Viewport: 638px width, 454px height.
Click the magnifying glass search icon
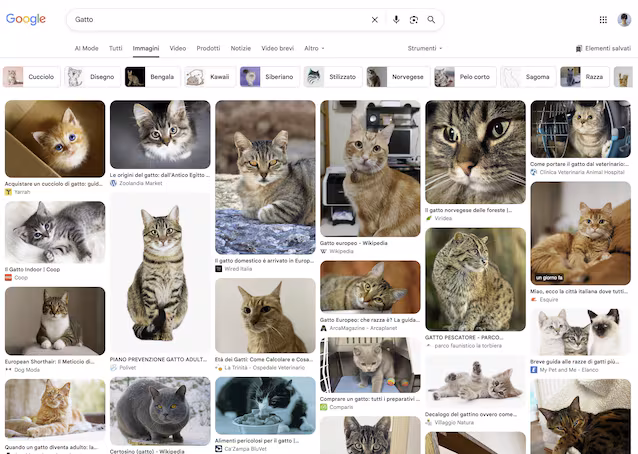tap(431, 20)
